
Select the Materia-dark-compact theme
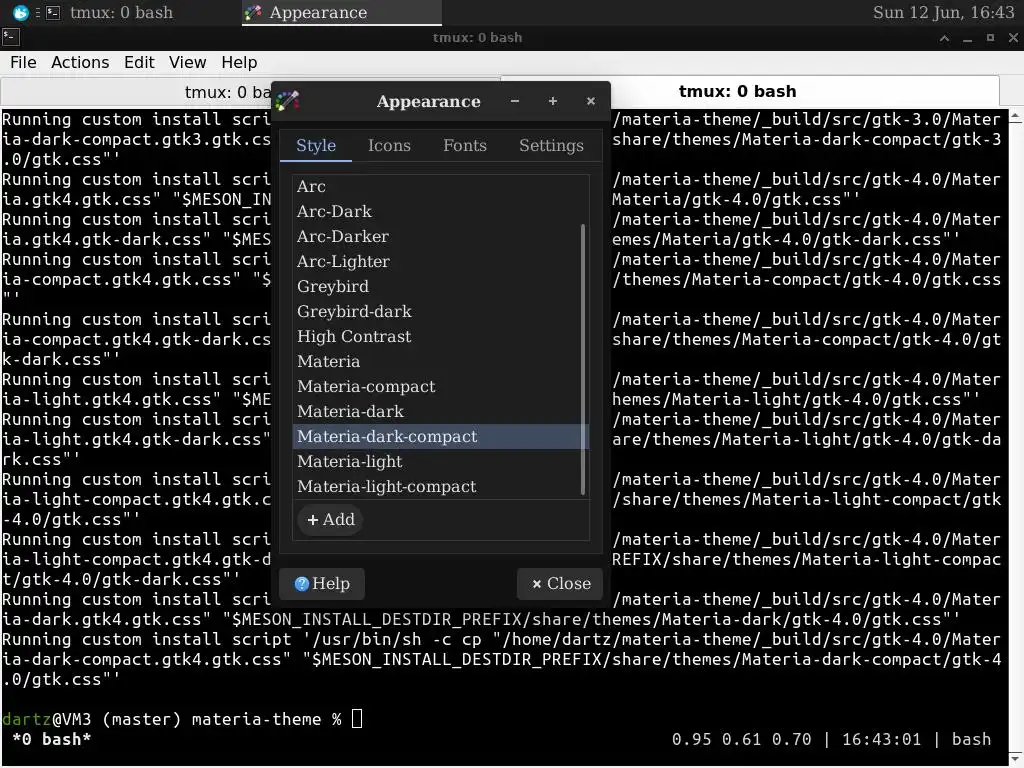(x=441, y=437)
